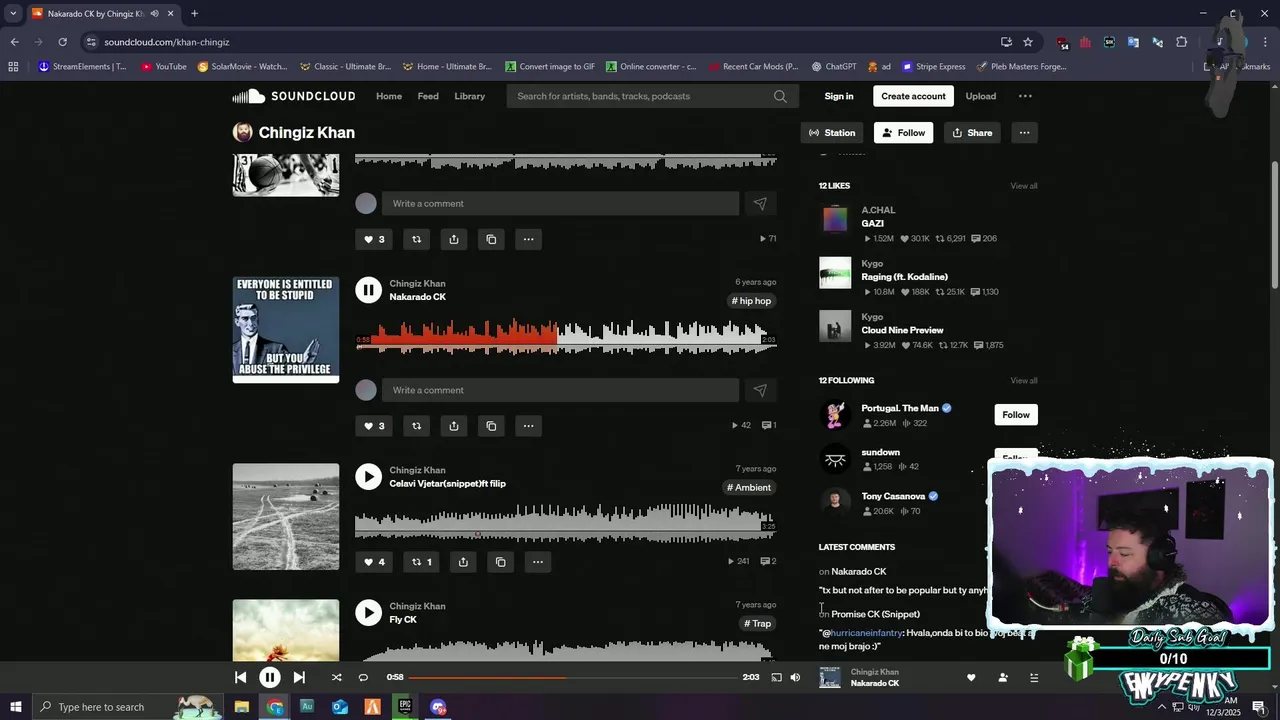The height and width of the screenshot is (720, 1280).
Task: Open Chingiz Khan's Station
Action: pyautogui.click(x=832, y=133)
